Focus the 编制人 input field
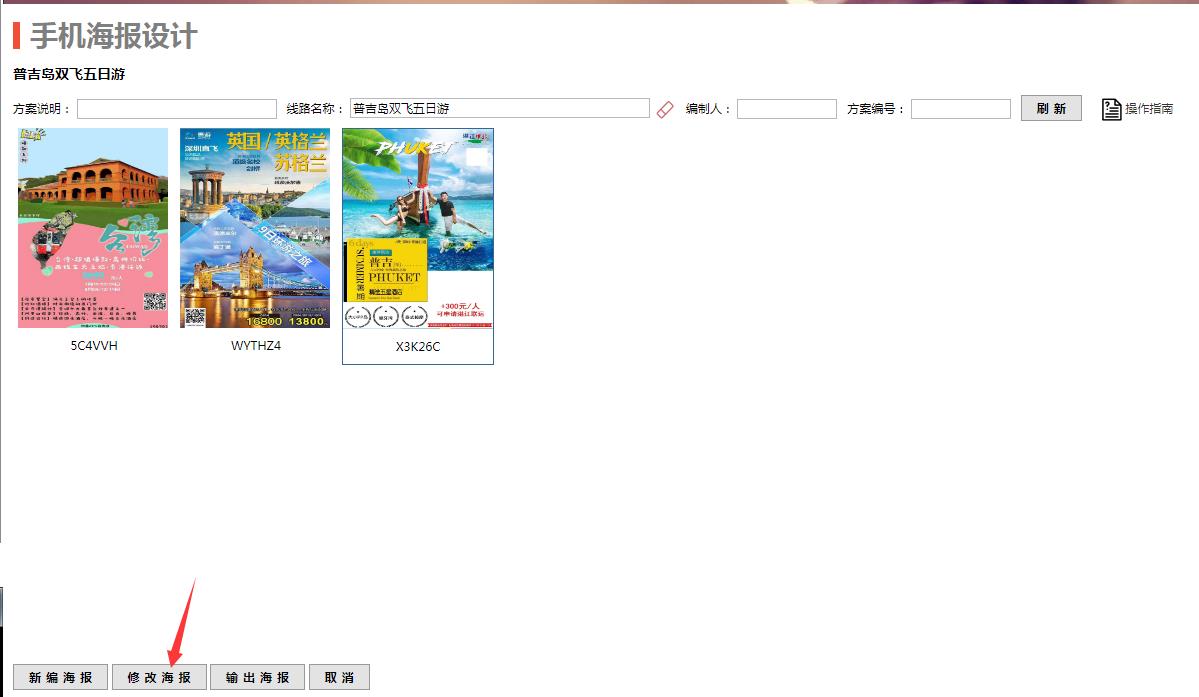The width and height of the screenshot is (1199, 697). coord(787,109)
